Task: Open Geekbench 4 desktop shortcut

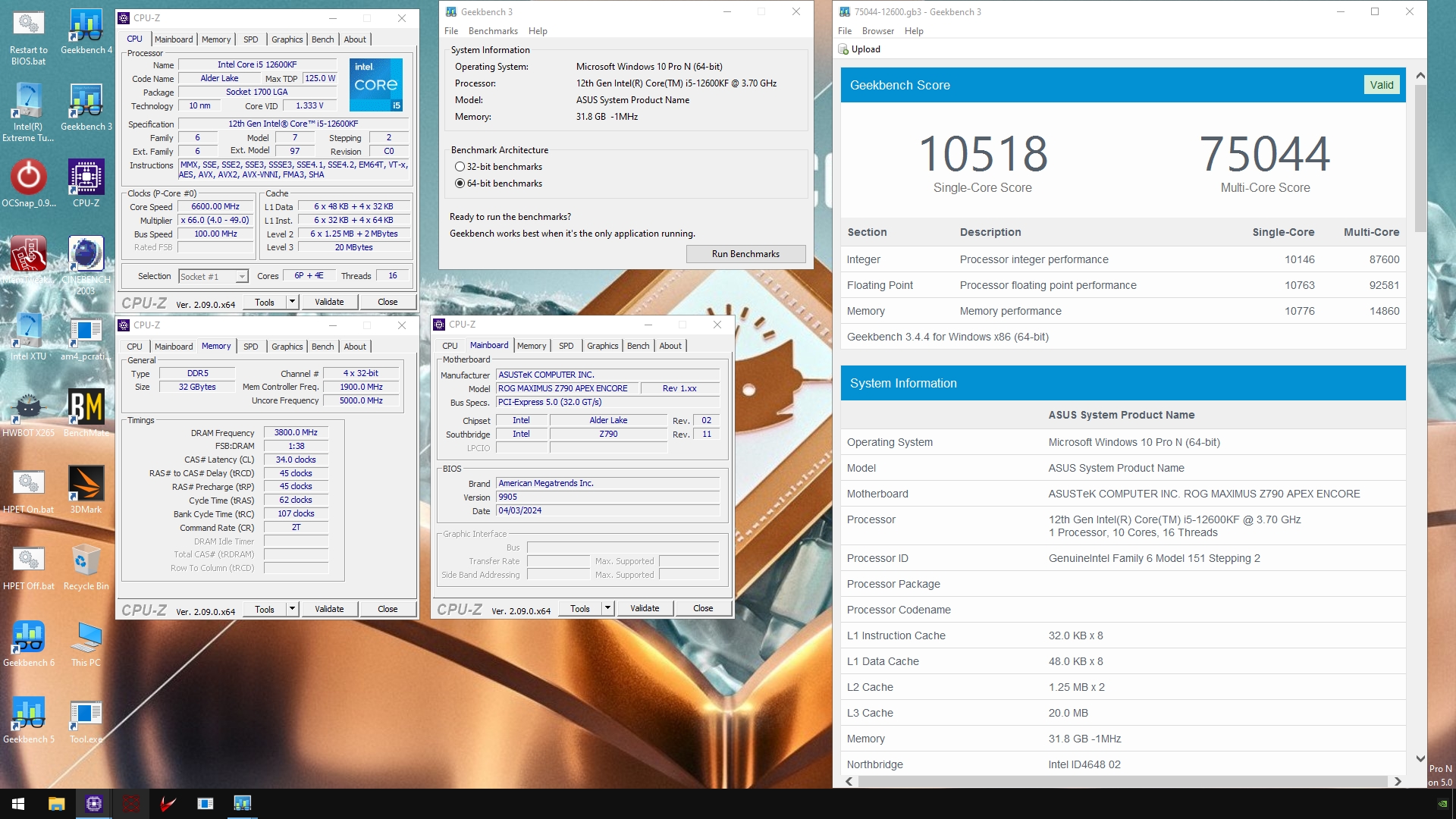Action: [86, 32]
